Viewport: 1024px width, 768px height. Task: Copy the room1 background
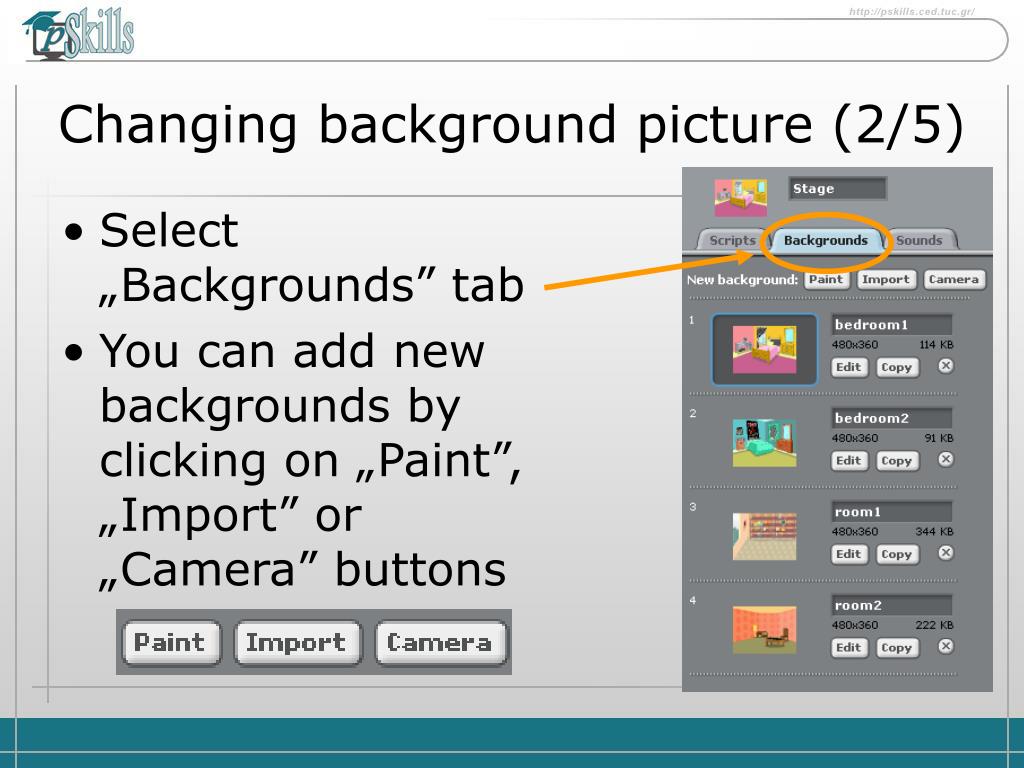pos(897,554)
